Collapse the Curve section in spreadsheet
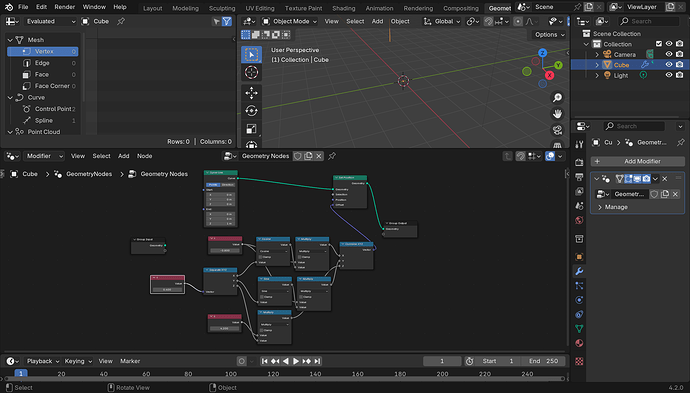This screenshot has height=393, width=690. (10, 97)
